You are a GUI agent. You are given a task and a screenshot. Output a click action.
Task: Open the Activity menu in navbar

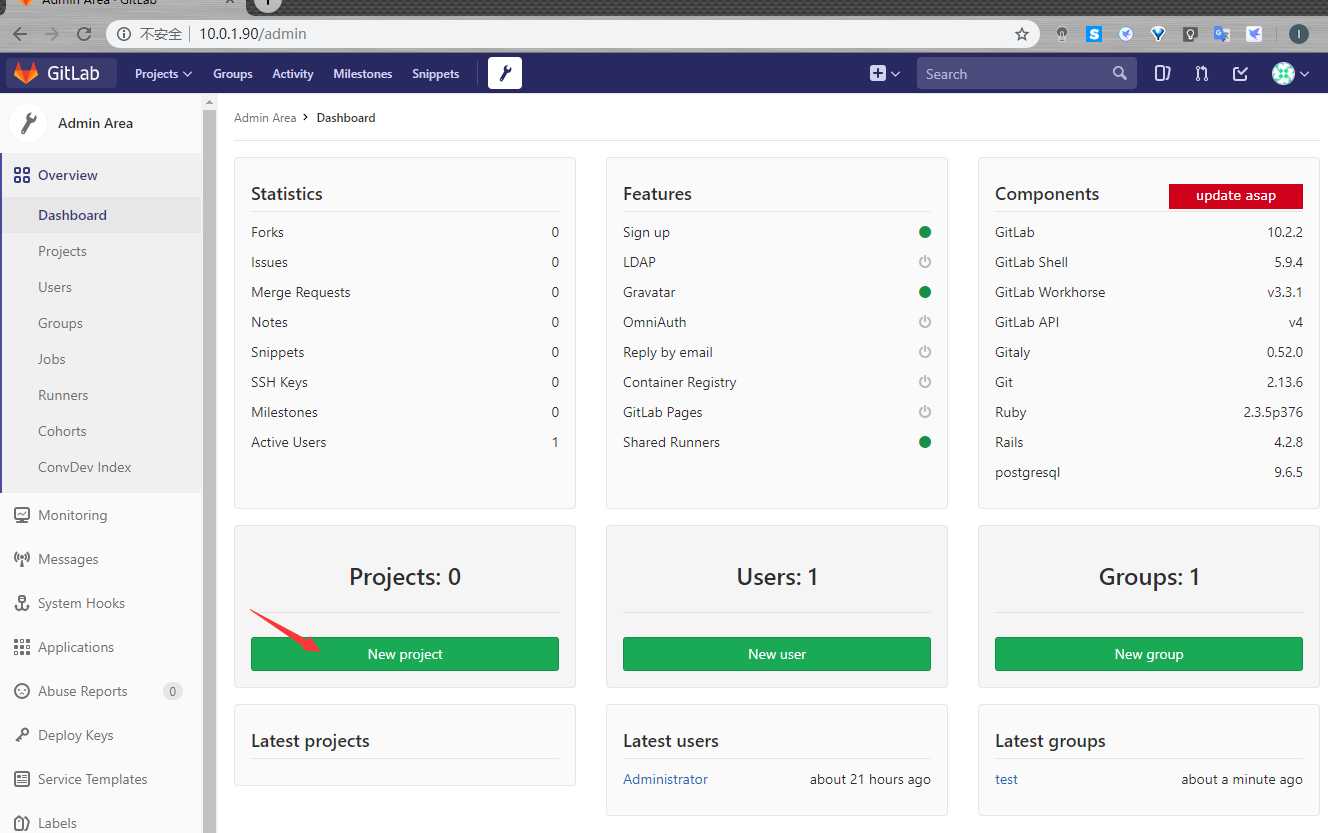(293, 74)
